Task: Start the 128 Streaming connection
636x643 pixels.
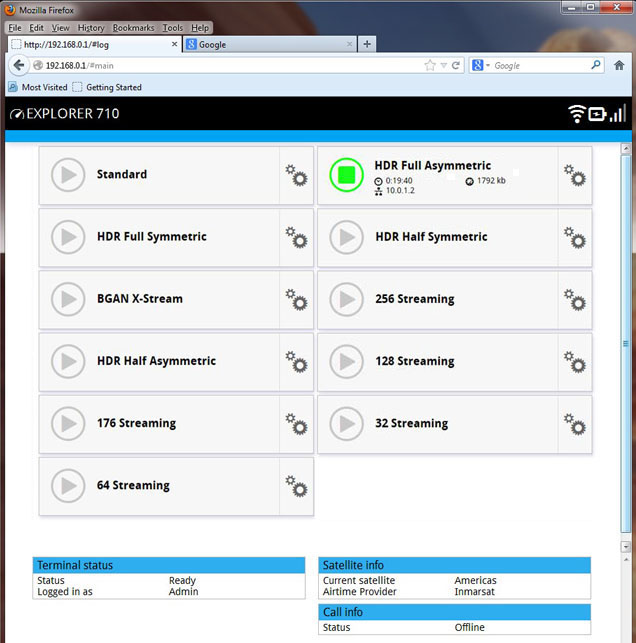Action: pos(346,361)
